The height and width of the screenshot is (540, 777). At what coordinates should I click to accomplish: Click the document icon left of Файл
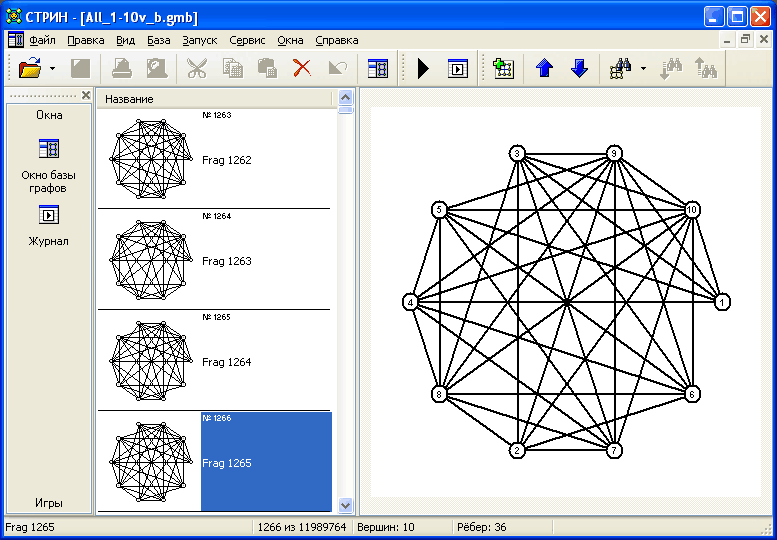[x=16, y=40]
